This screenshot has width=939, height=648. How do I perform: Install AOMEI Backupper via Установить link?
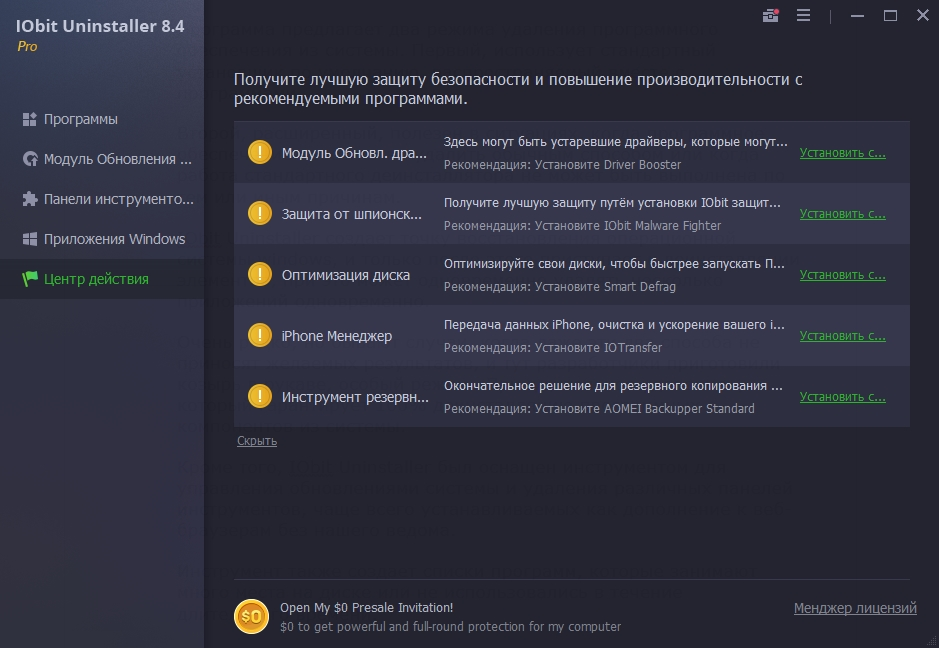tap(843, 397)
